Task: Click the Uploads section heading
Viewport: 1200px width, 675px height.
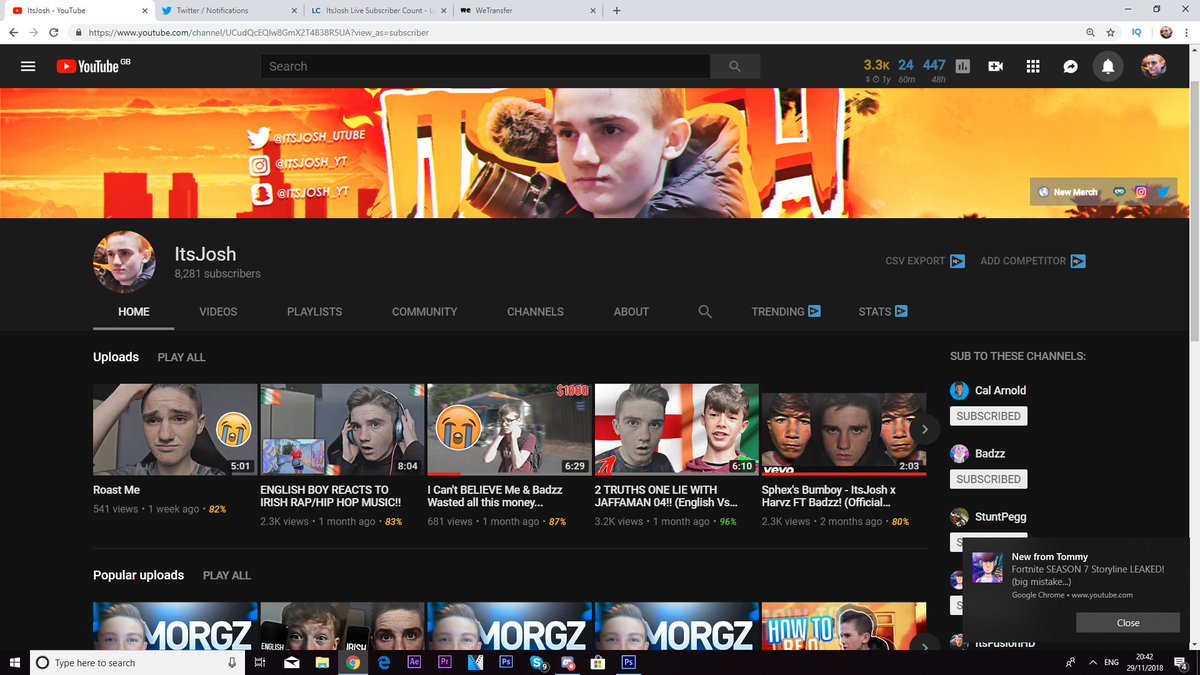Action: coord(116,357)
